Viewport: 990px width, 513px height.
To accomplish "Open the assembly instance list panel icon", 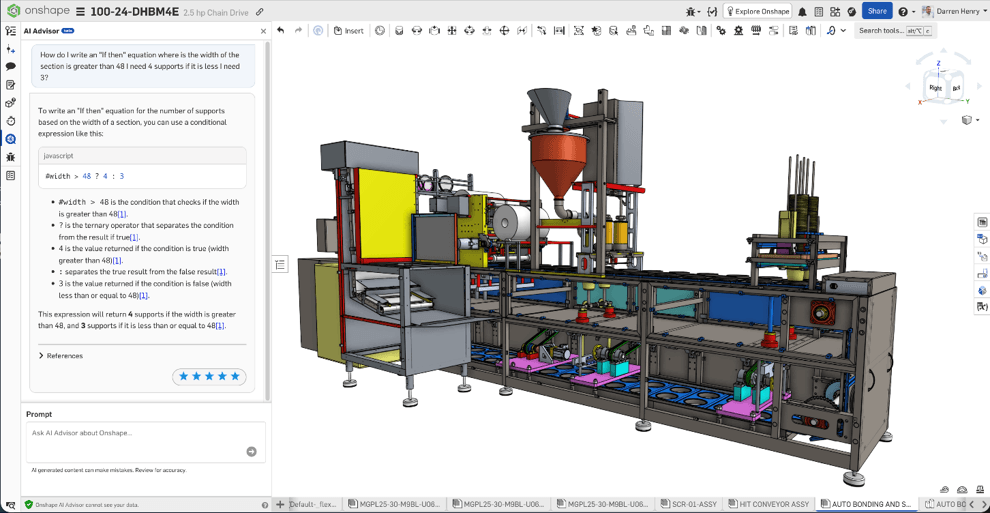I will click(11, 30).
